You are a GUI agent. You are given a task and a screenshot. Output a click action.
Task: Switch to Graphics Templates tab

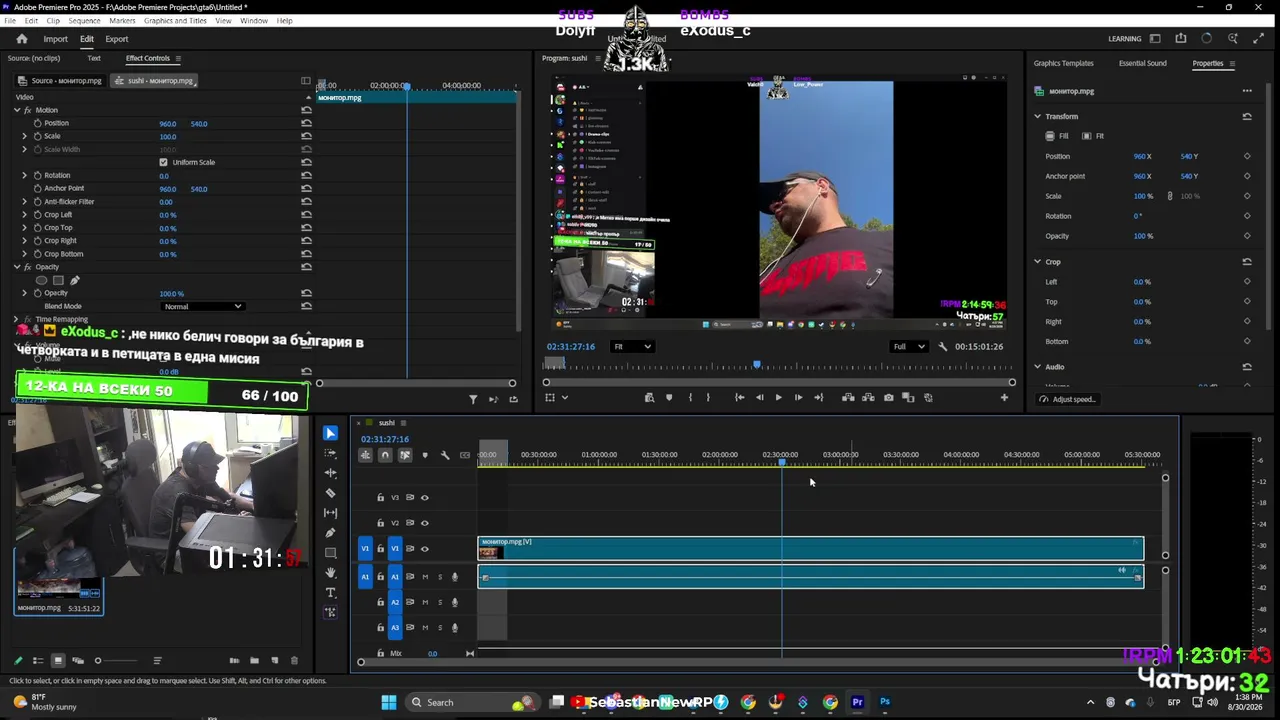pos(1063,63)
